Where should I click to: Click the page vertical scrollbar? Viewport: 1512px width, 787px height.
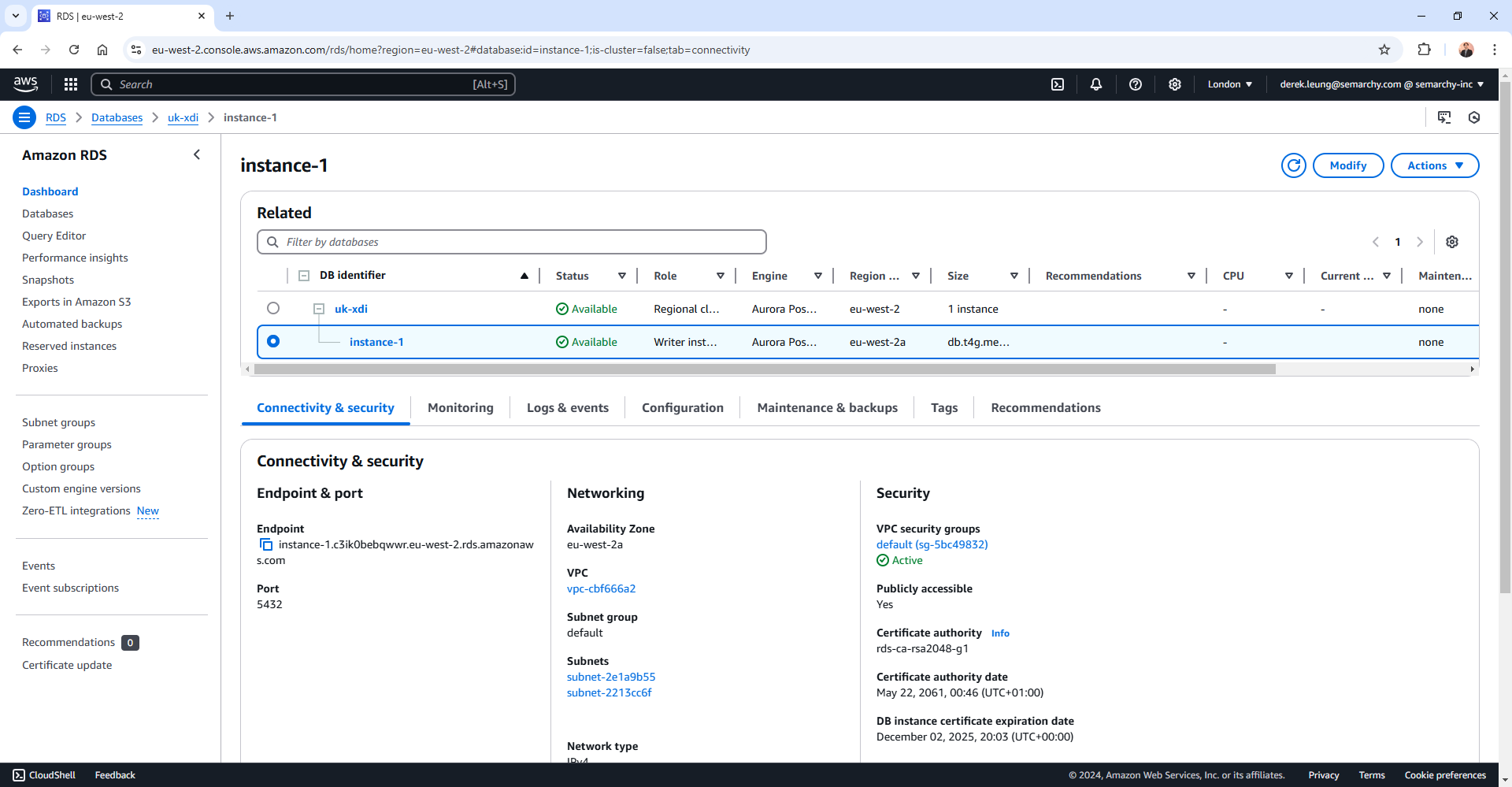[x=1505, y=339]
